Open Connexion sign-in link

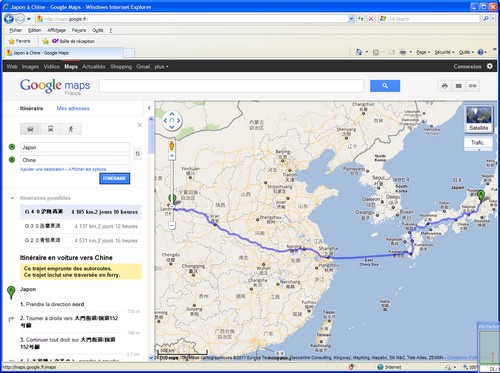[467, 66]
